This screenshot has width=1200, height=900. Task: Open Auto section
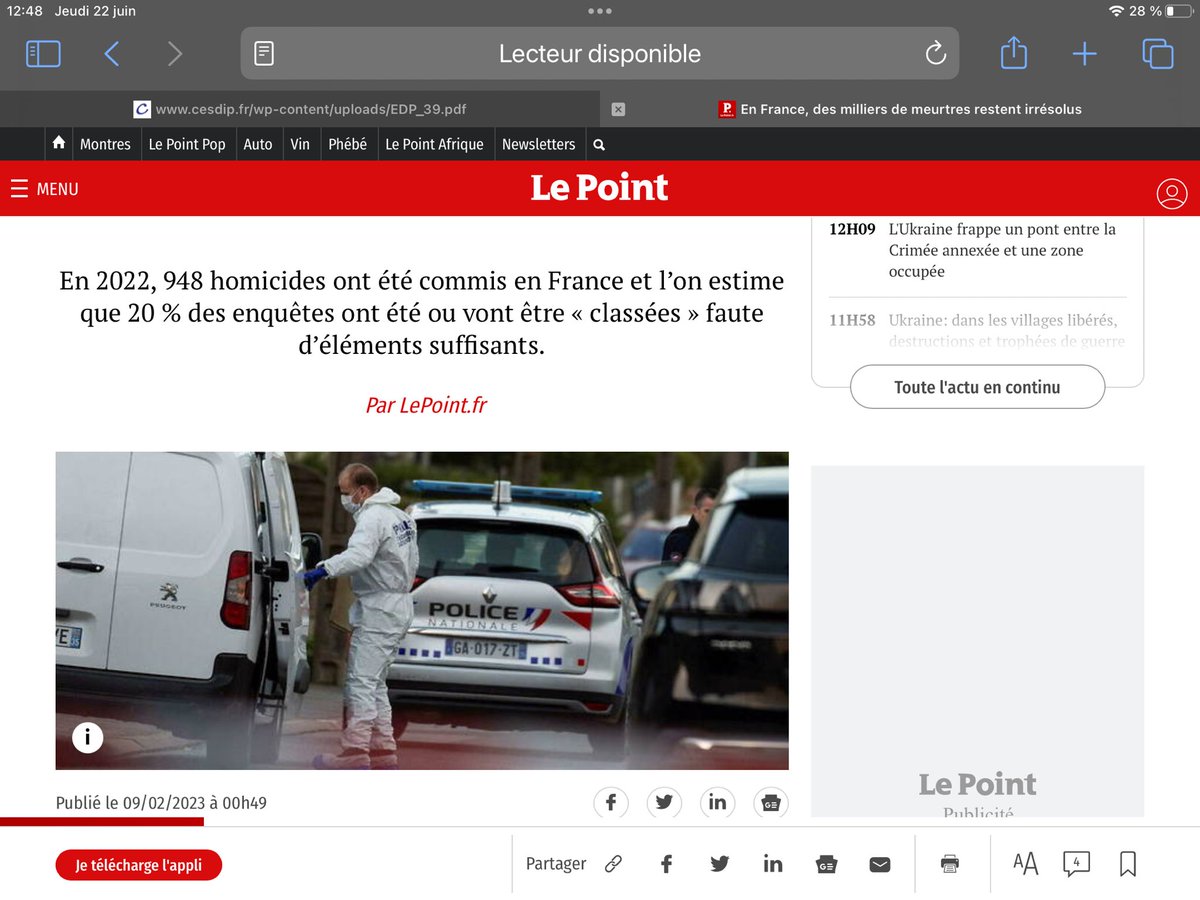click(258, 144)
